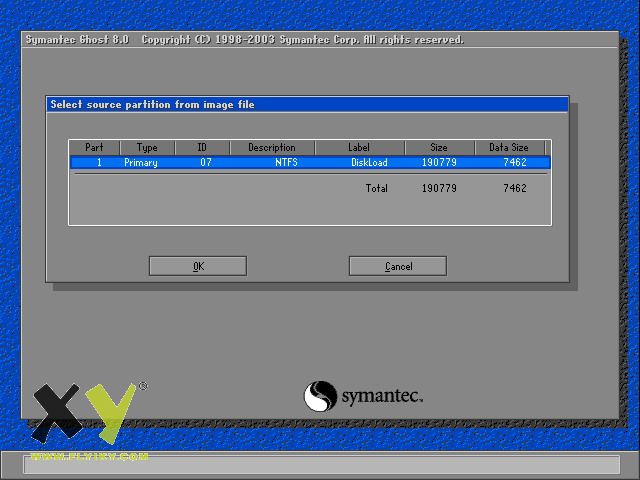640x480 pixels.
Task: Click the Total data size 7462
Action: click(515, 188)
